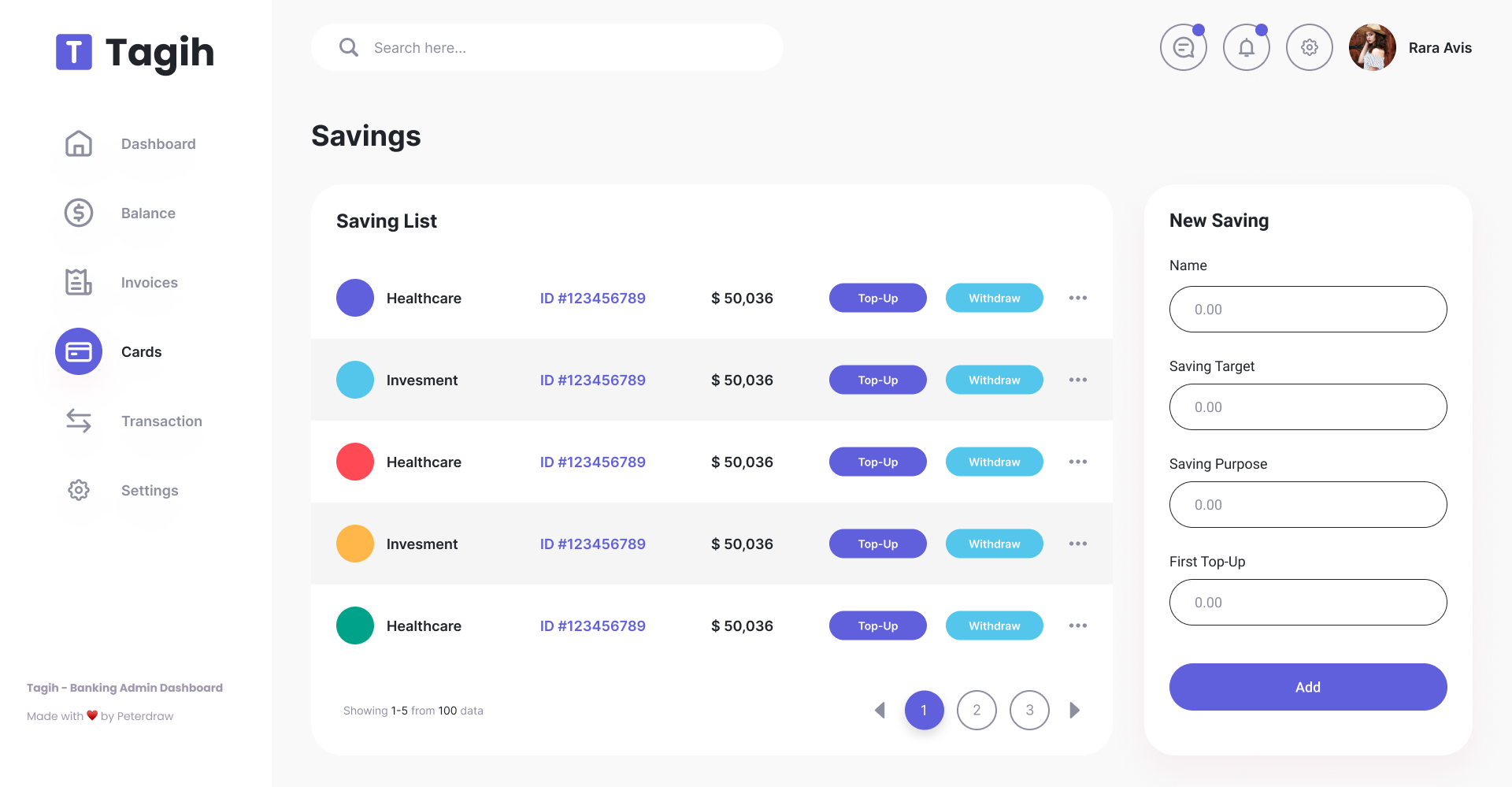The height and width of the screenshot is (787, 1512).
Task: Open the notification bell icon
Action: (1246, 47)
